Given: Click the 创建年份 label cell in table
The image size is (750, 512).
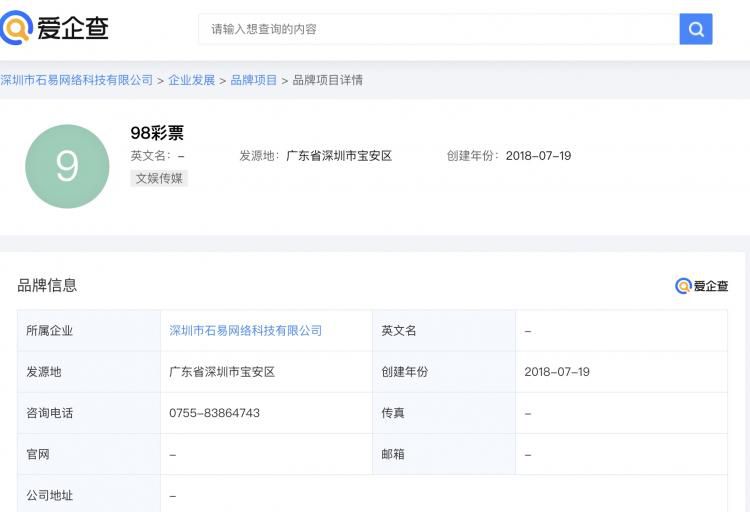Looking at the screenshot, I should click(x=444, y=372).
